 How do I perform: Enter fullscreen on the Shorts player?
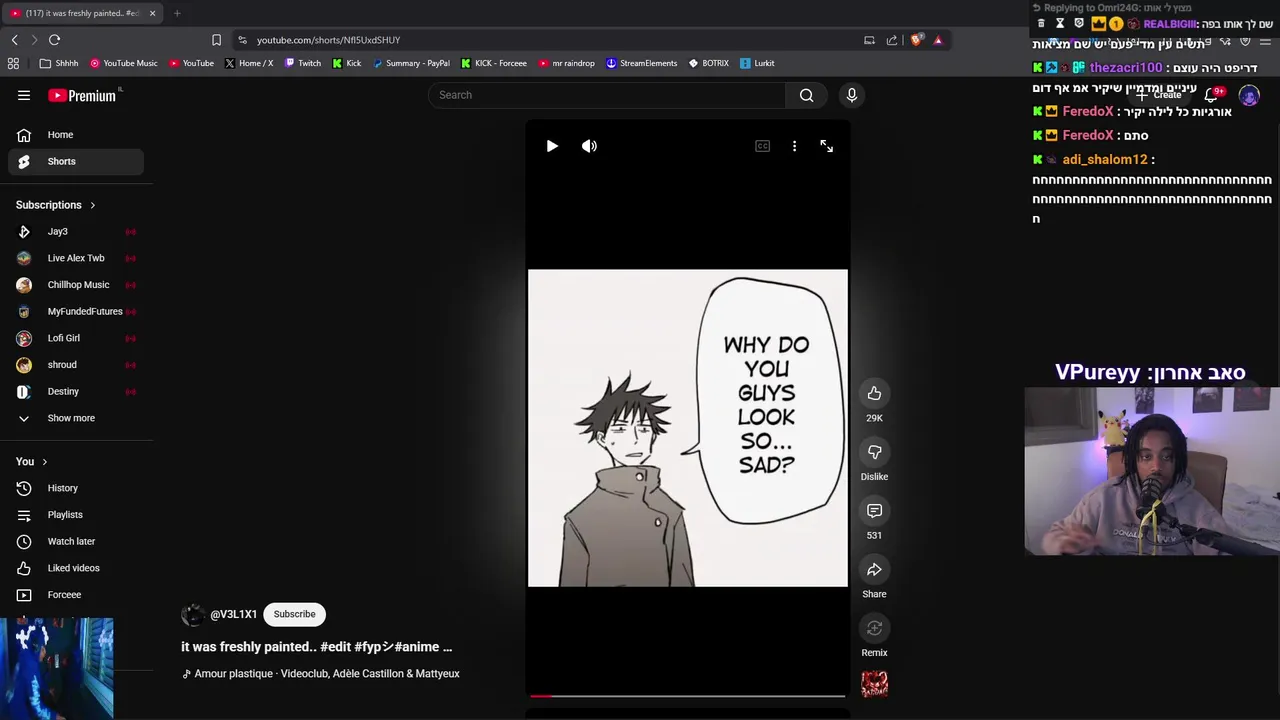(826, 146)
